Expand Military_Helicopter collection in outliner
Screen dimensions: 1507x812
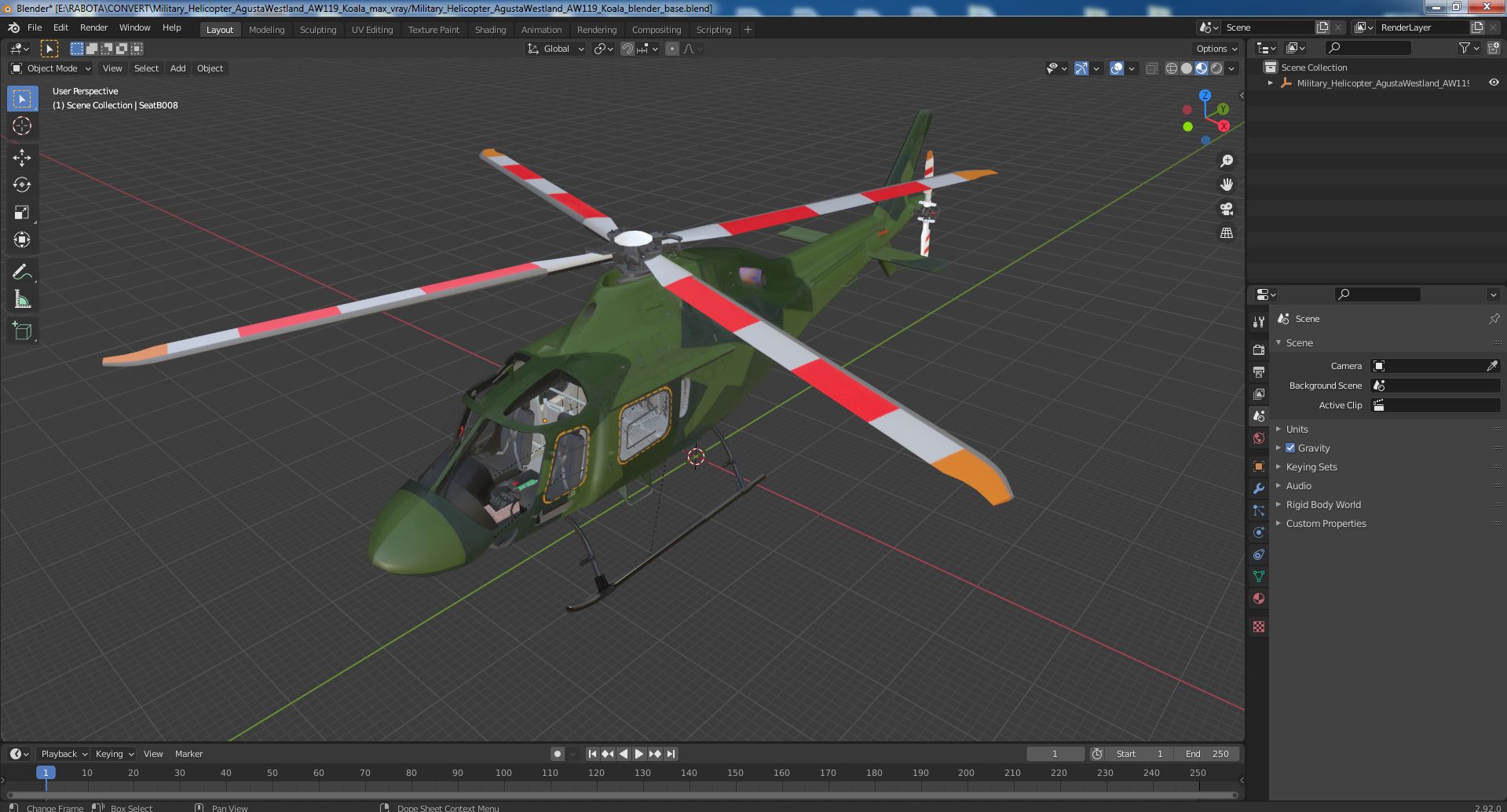(x=1271, y=82)
